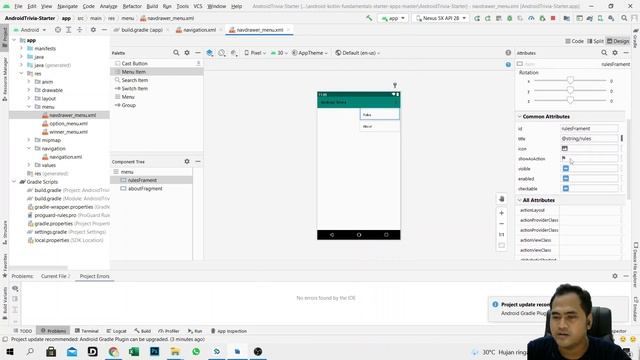Open the Palette settings gear
Image resolution: width=640 pixels, height=360 pixels.
187,53
